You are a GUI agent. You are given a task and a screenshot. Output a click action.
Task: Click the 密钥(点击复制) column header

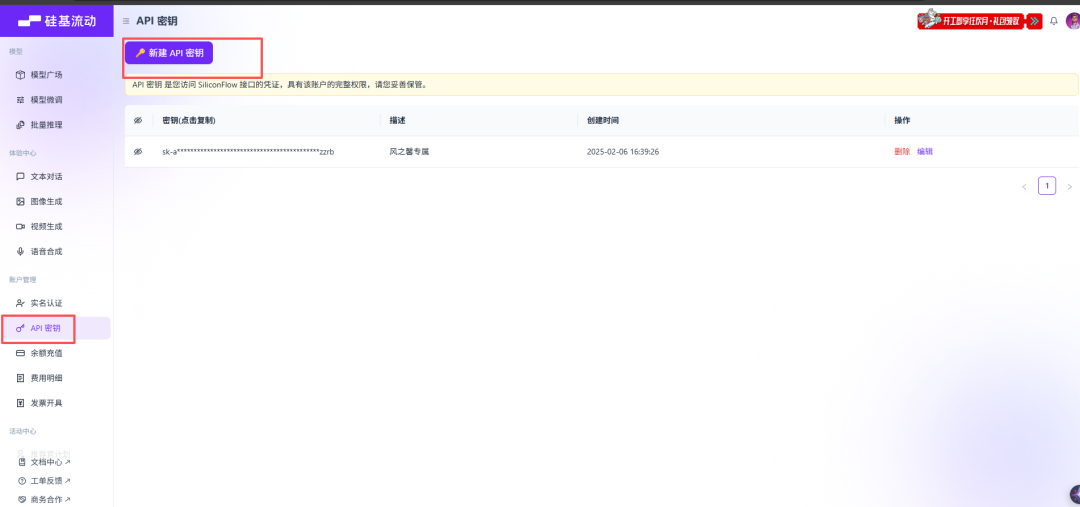click(189, 121)
